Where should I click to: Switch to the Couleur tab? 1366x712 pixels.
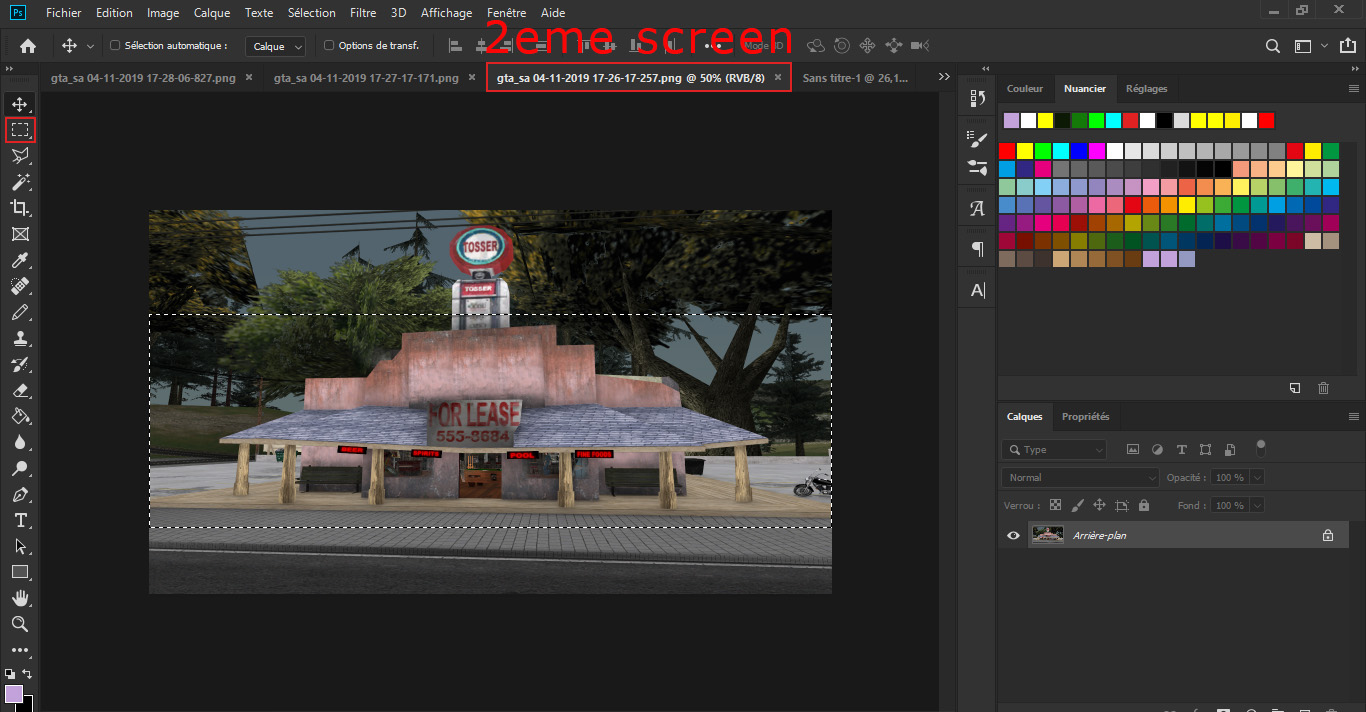coord(1025,89)
